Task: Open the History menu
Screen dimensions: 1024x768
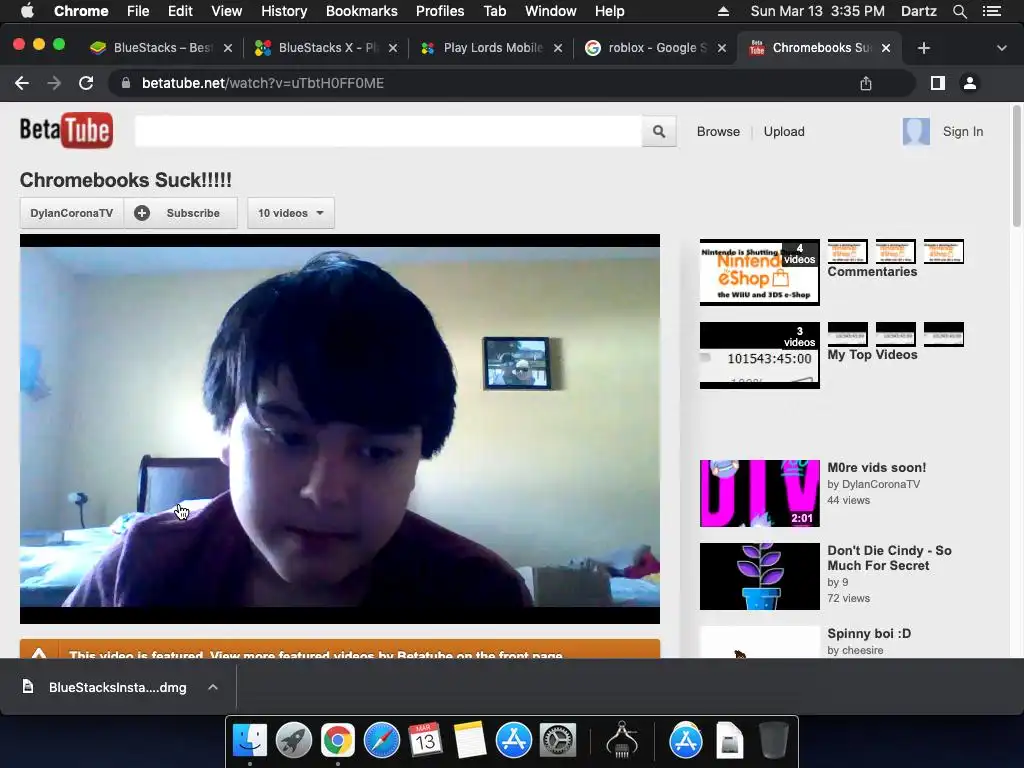Action: (284, 11)
